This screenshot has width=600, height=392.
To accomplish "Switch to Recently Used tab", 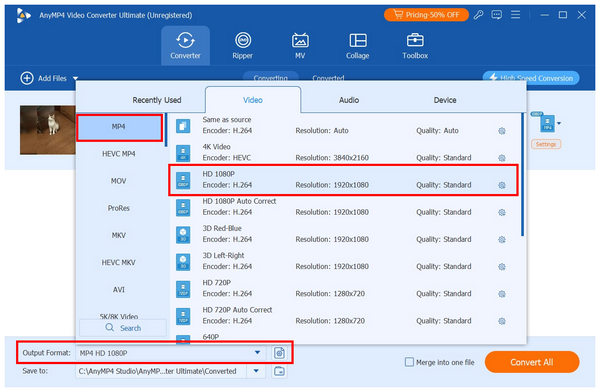I will tap(157, 100).
